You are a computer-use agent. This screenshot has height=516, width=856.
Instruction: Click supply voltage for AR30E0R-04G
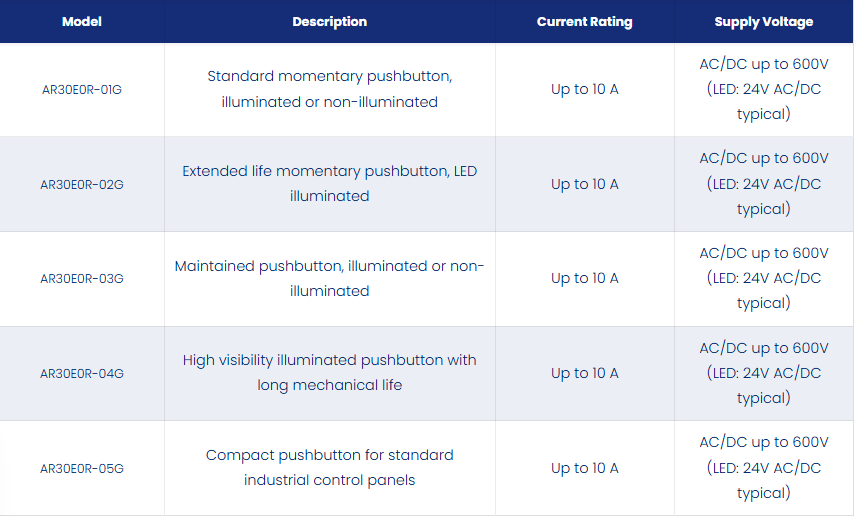tap(764, 373)
